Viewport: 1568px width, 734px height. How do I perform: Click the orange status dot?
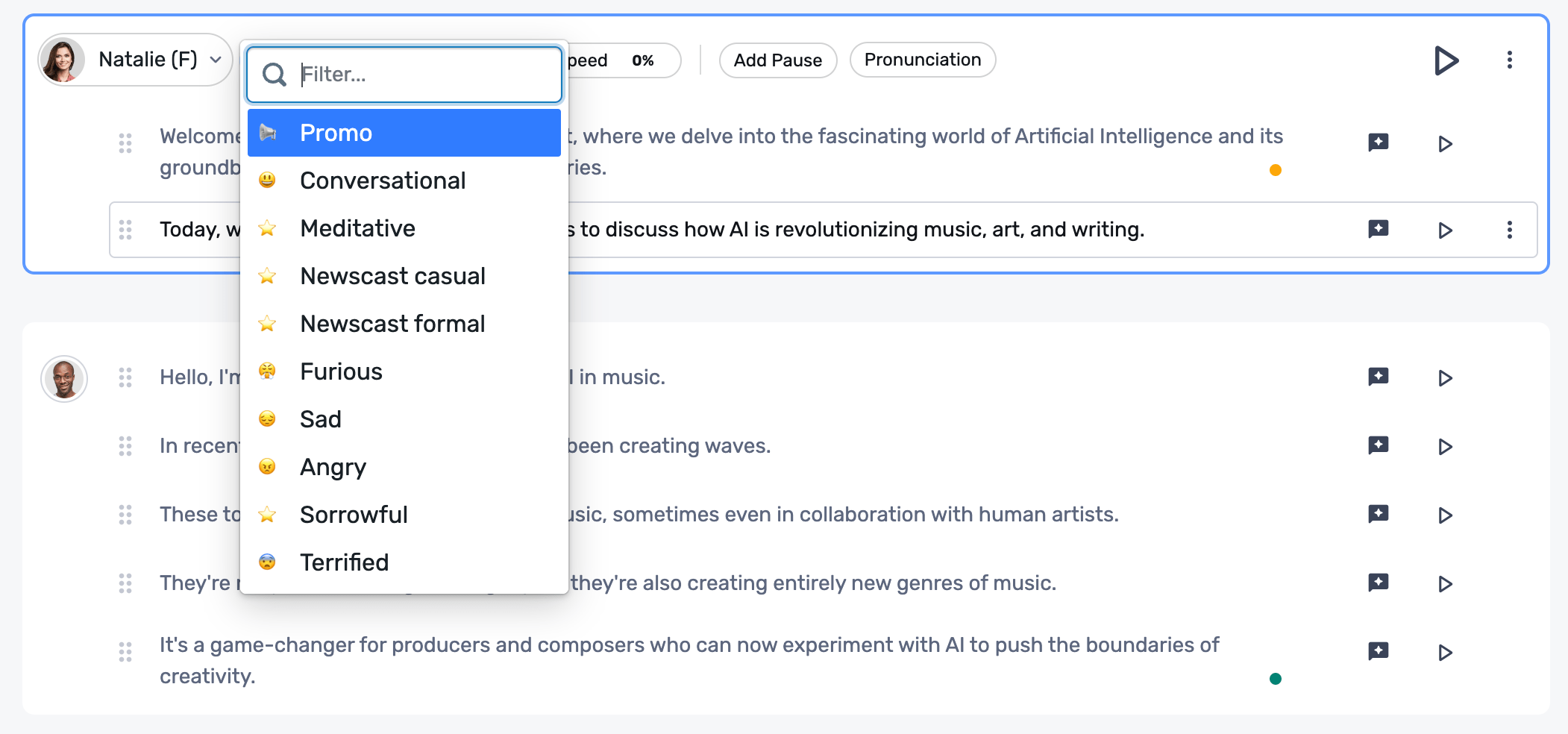pos(1276,170)
